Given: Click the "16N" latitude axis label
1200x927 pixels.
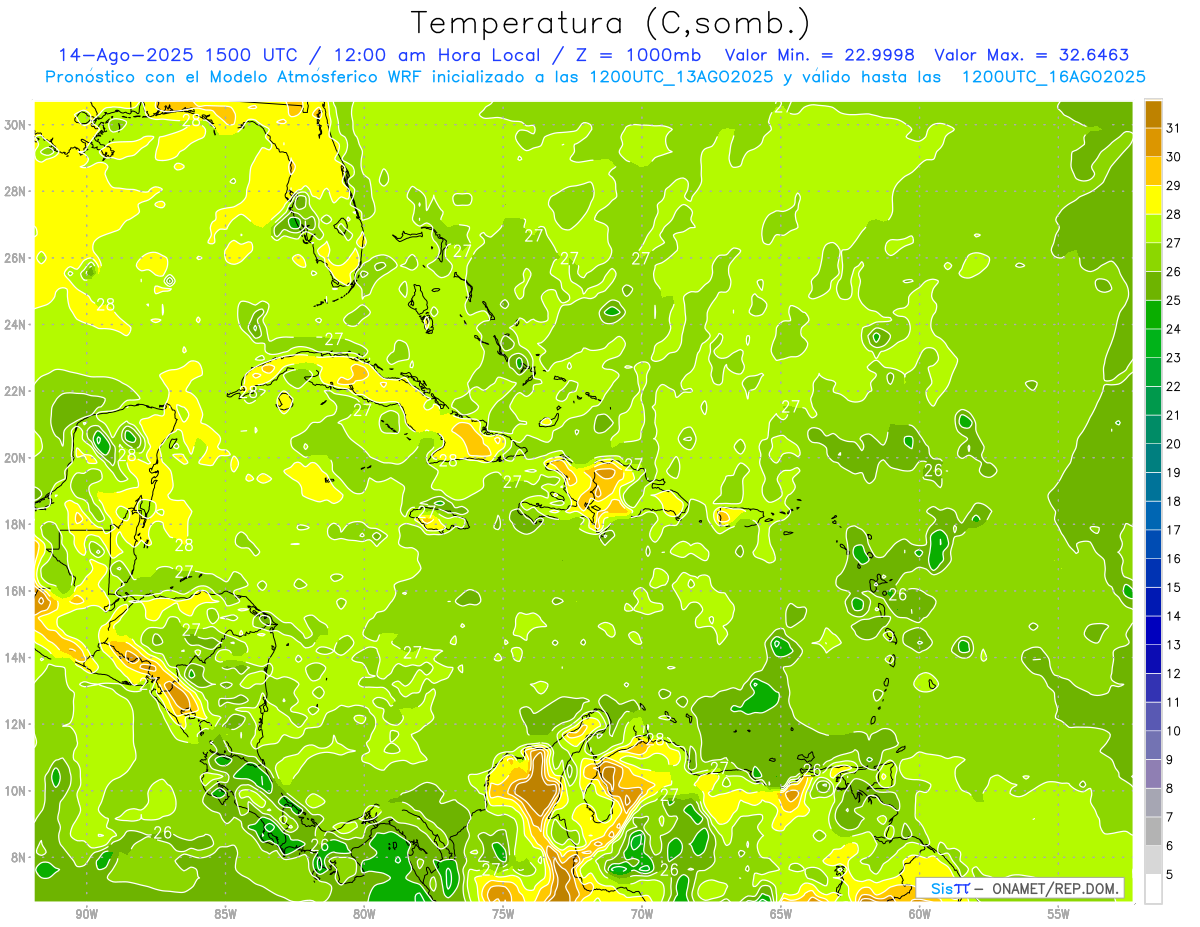Looking at the screenshot, I should [x=16, y=591].
